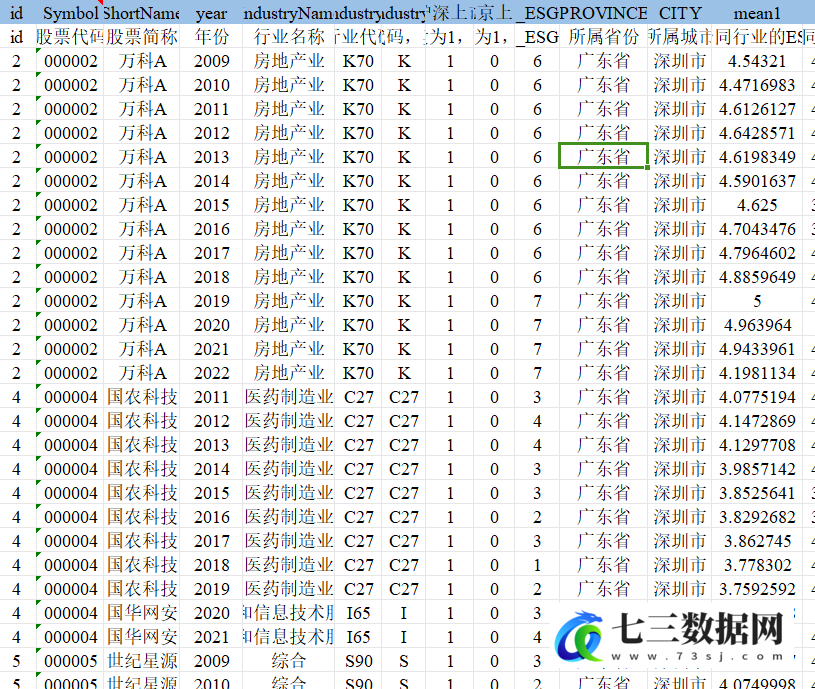Click the 行业名称 header cell
Image resolution: width=815 pixels, height=689 pixels.
click(288, 36)
